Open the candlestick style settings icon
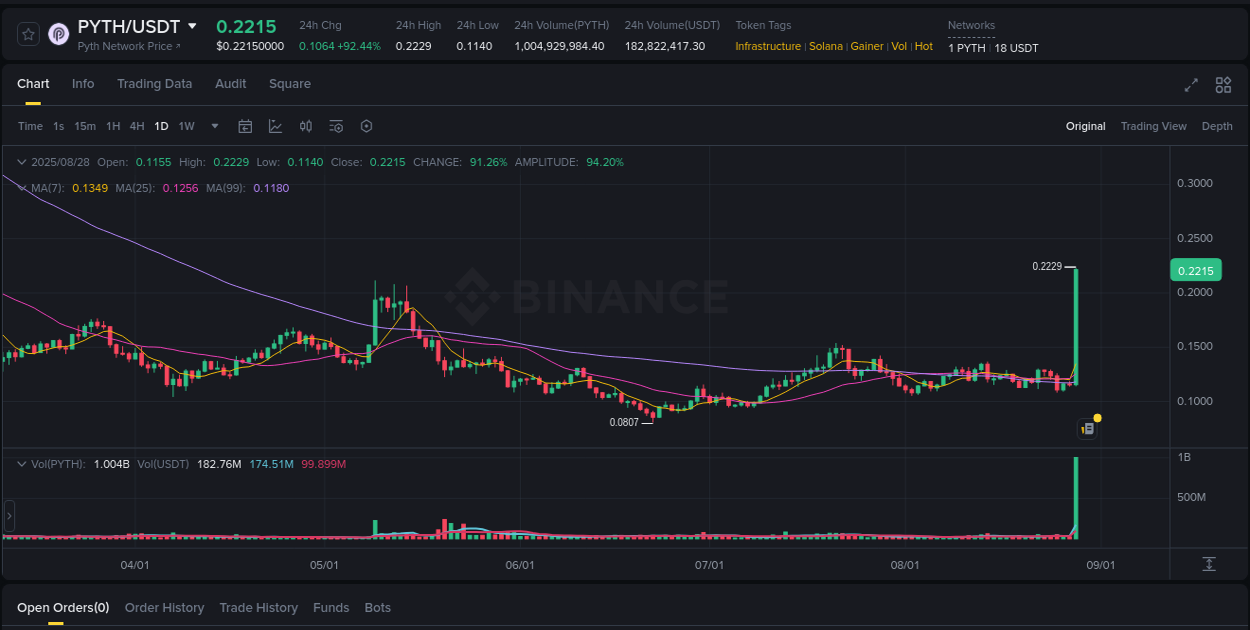The width and height of the screenshot is (1250, 630). (x=306, y=126)
